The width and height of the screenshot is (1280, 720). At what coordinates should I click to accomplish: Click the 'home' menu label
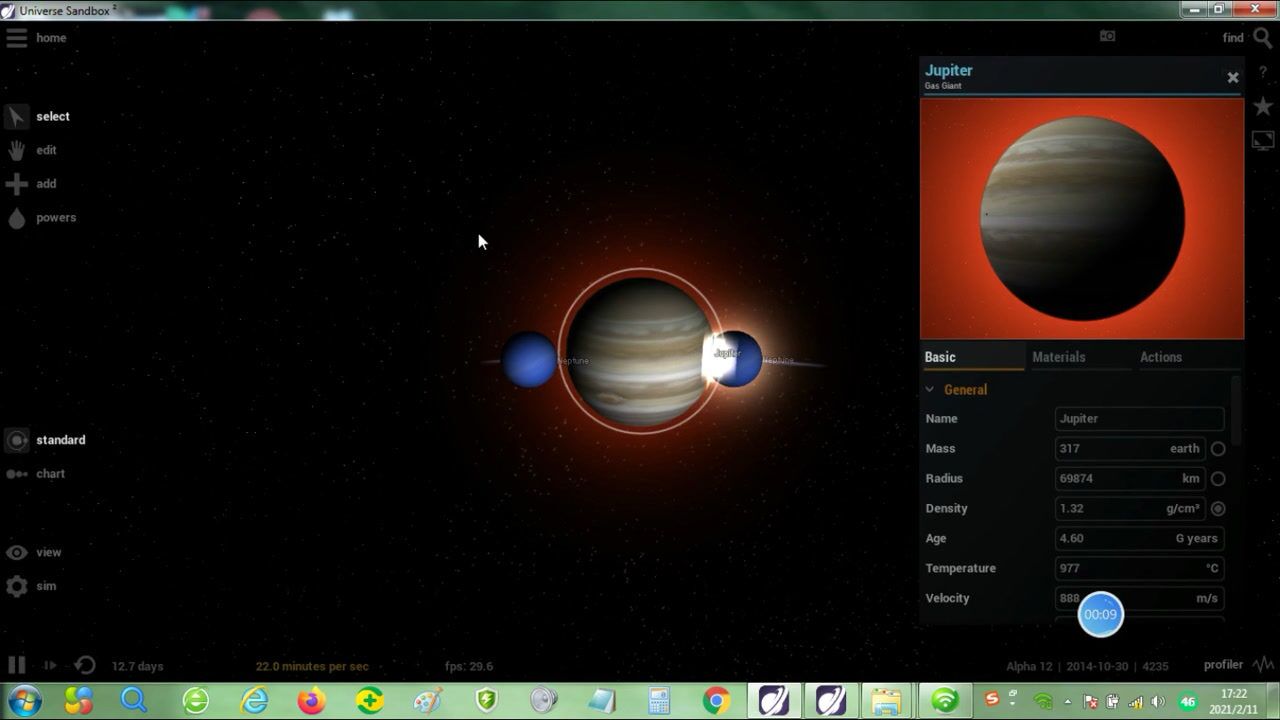click(51, 38)
